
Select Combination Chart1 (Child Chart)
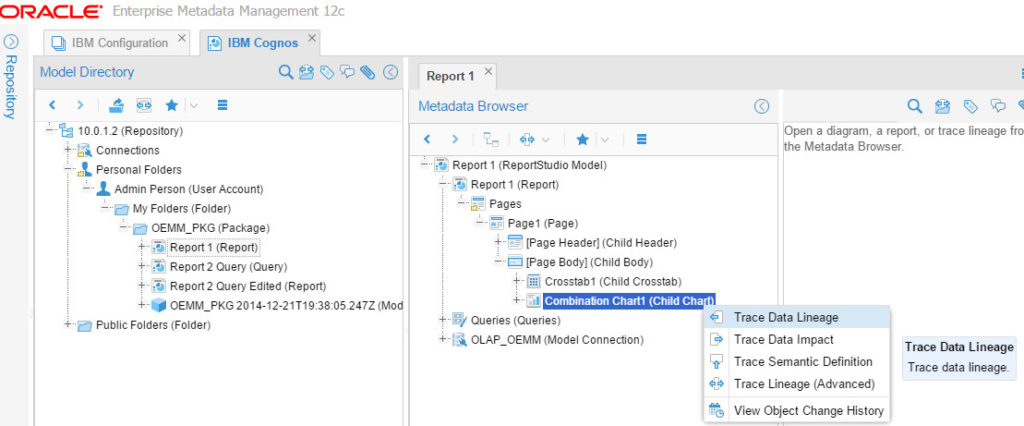point(629,301)
